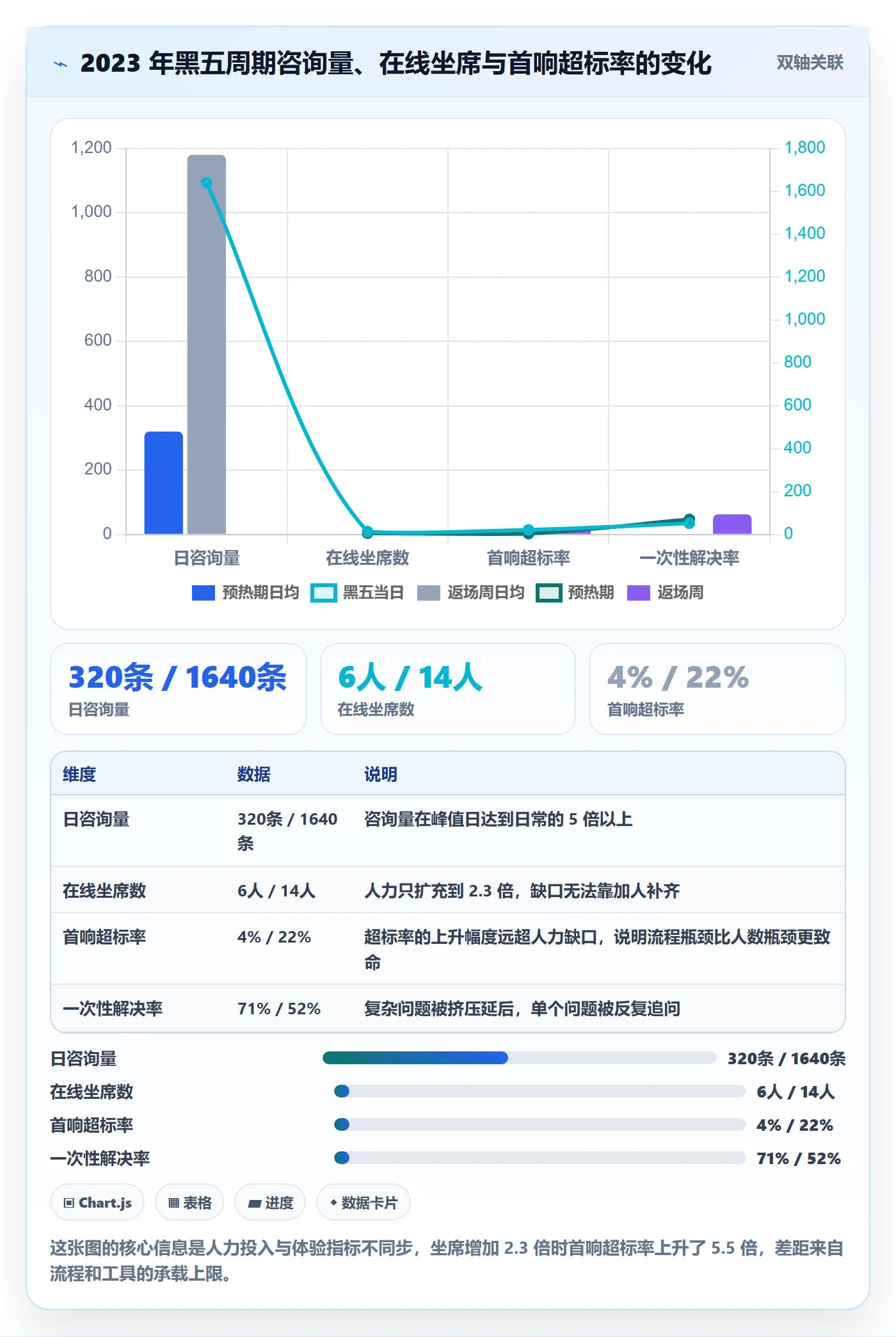Toggle the 返场周日均 legend item
896x1337 pixels.
pyautogui.click(x=470, y=592)
